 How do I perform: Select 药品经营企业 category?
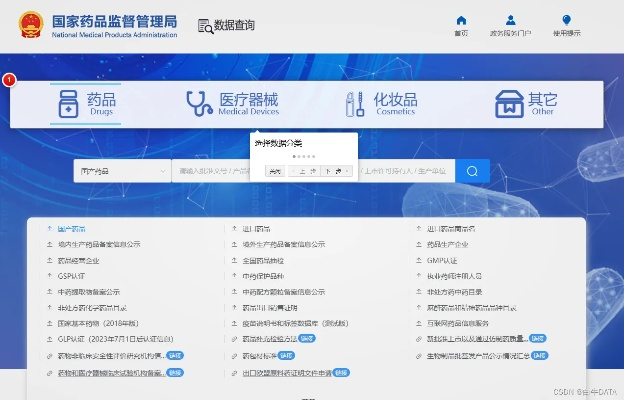click(78, 261)
